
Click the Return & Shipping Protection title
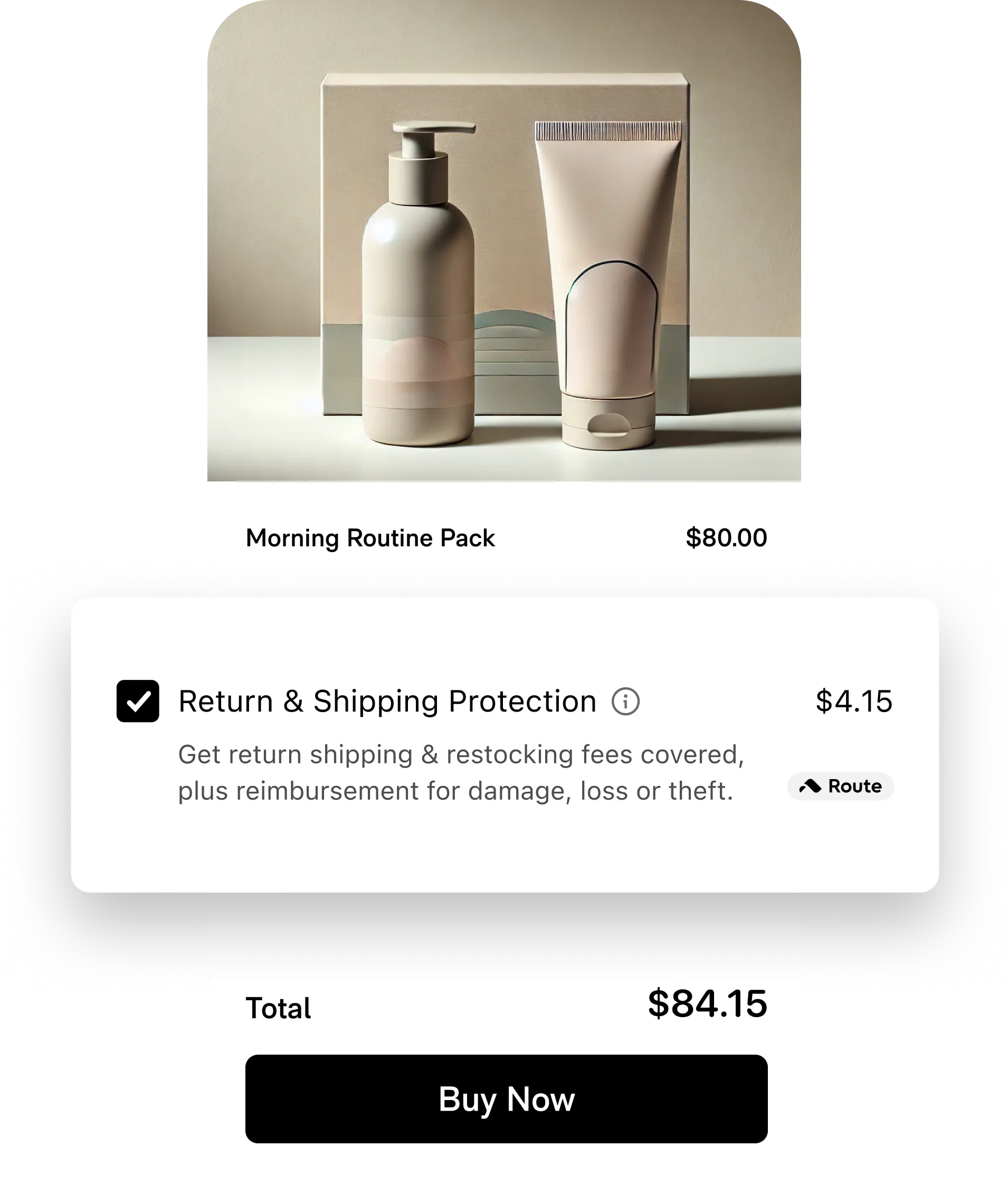pyautogui.click(x=387, y=702)
